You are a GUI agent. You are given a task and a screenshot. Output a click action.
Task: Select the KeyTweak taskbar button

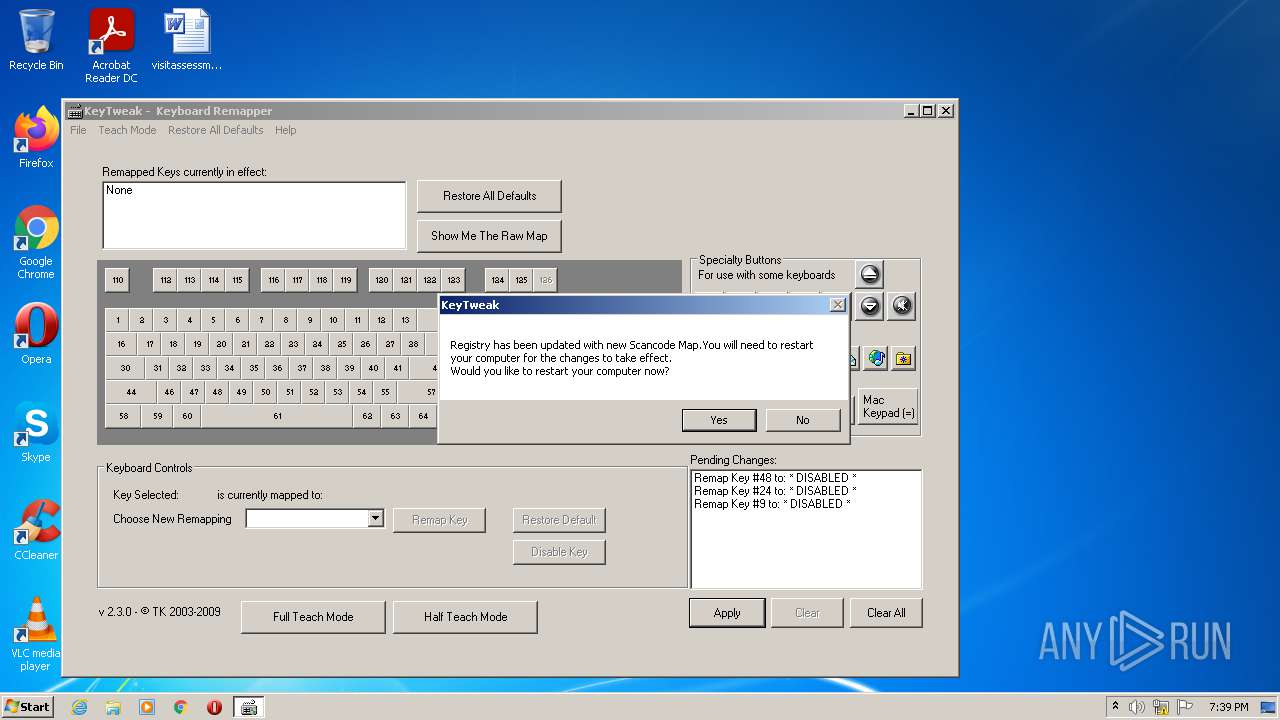pos(249,707)
